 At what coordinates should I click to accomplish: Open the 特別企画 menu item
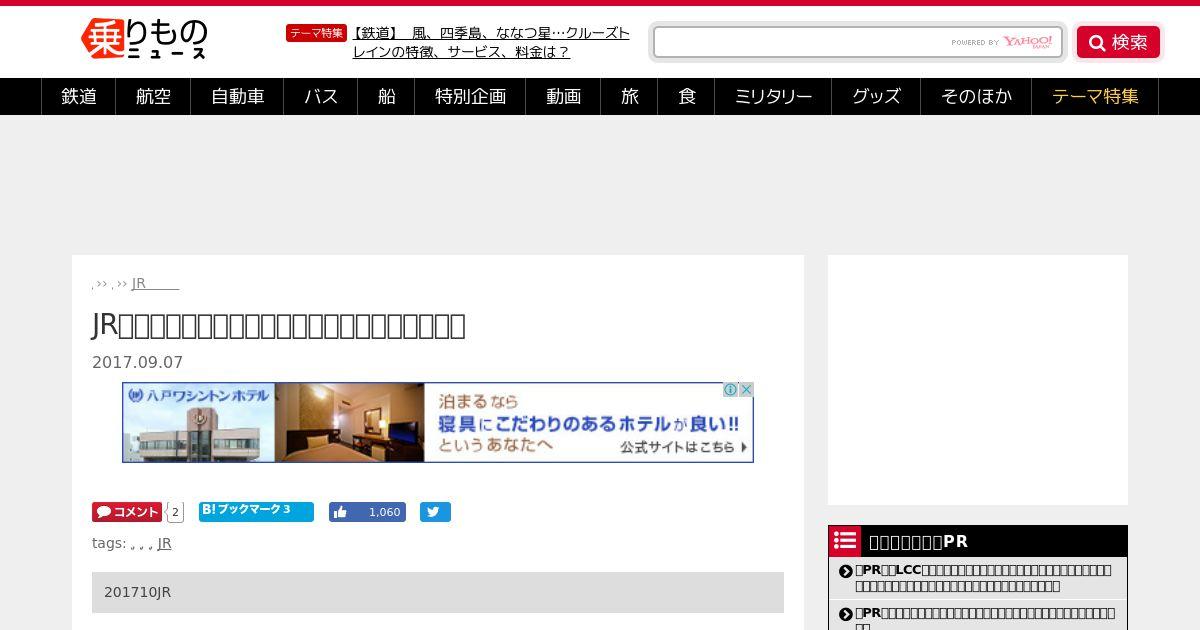tap(471, 96)
